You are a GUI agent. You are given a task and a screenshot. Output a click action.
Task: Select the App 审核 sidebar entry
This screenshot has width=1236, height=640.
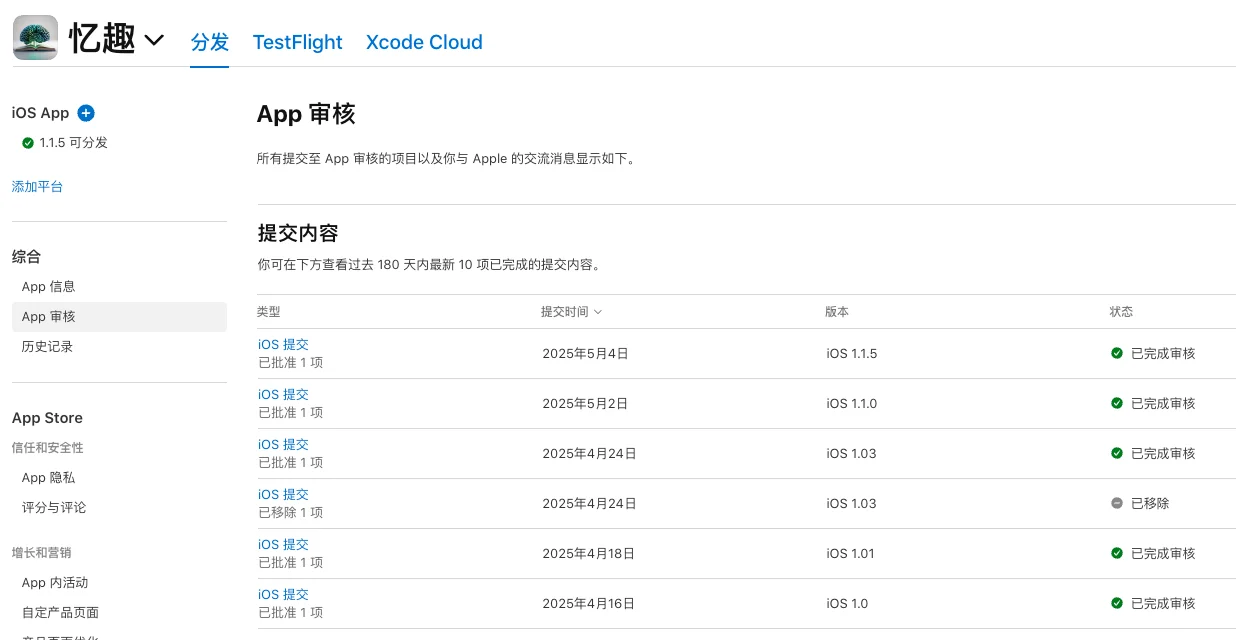(49, 316)
